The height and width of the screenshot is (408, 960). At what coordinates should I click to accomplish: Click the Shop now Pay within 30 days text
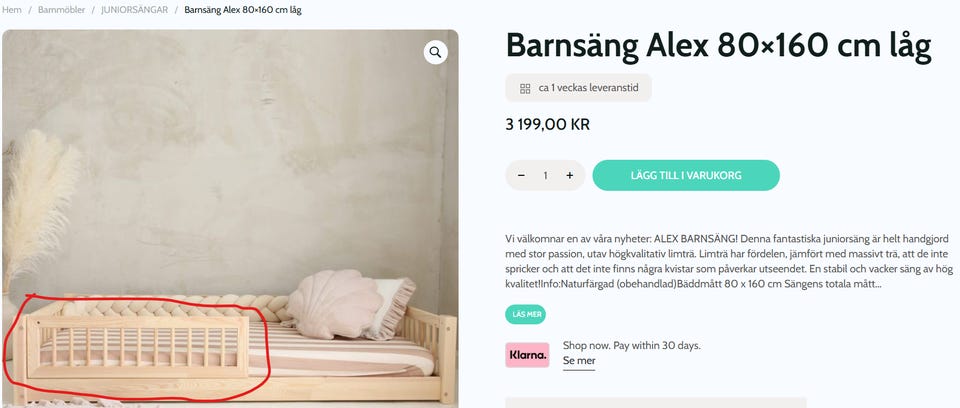[x=631, y=345]
